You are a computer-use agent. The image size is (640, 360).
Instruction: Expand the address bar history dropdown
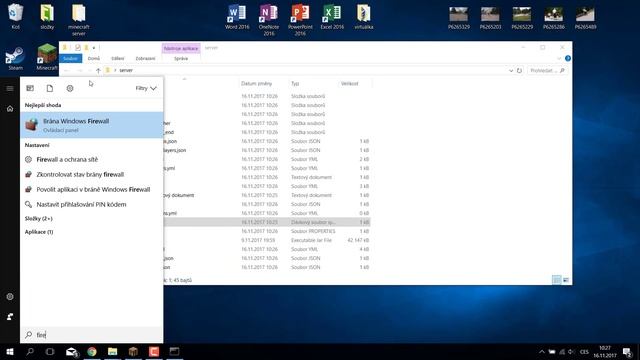pos(511,70)
